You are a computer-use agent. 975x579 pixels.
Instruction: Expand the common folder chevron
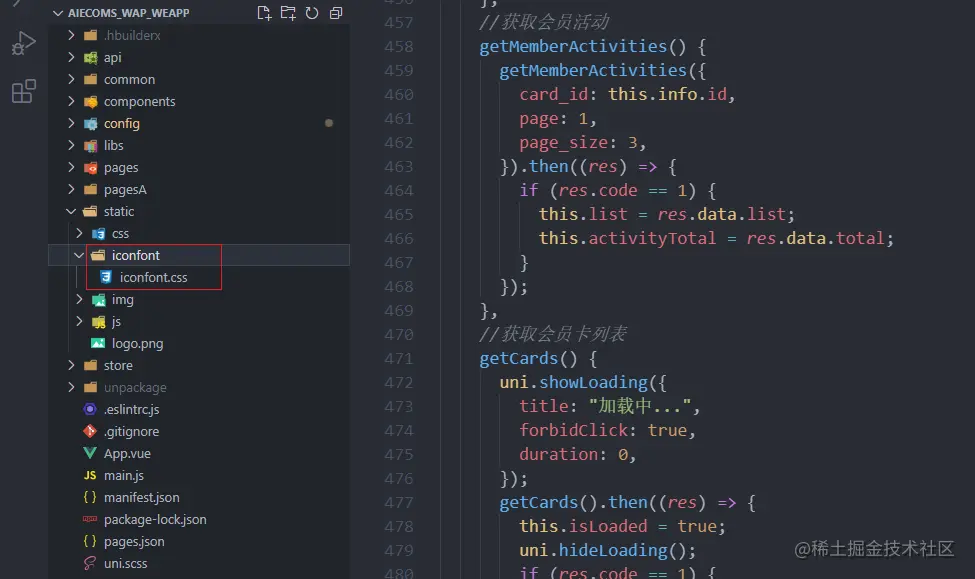(x=71, y=80)
